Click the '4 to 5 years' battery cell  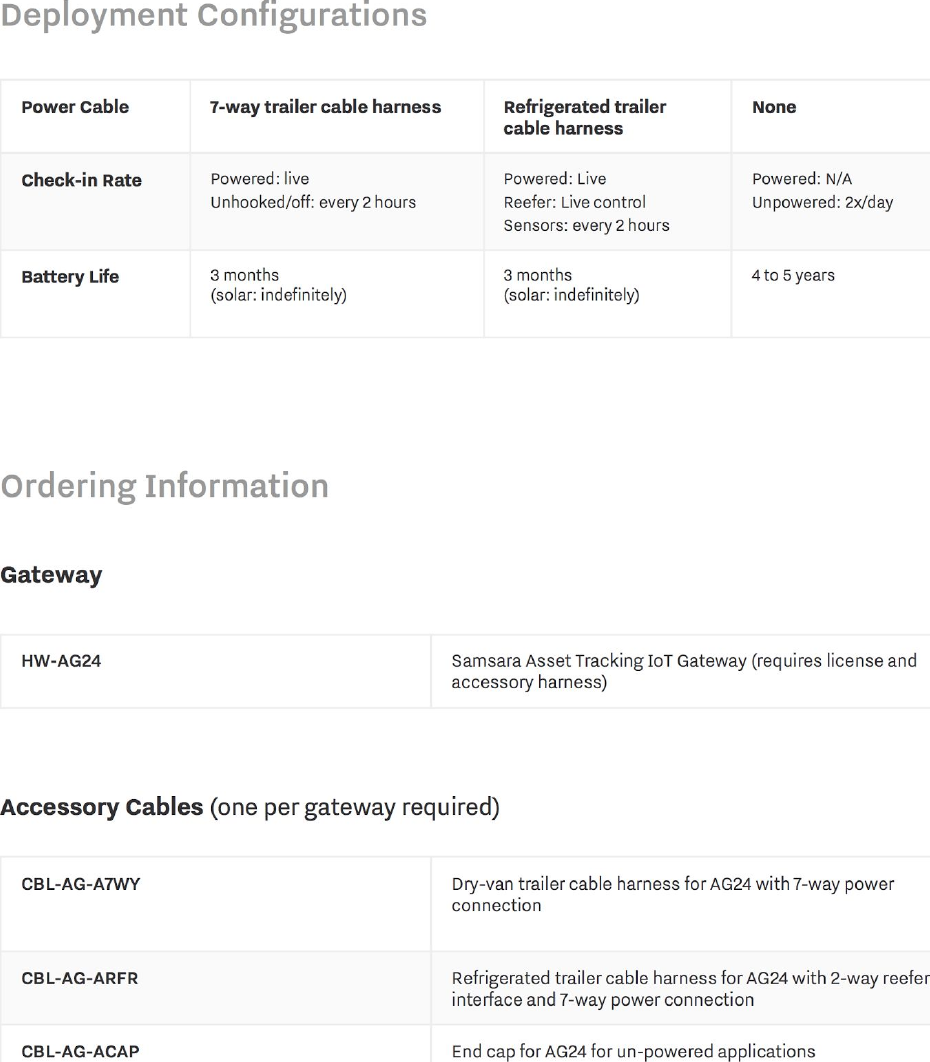coord(793,275)
